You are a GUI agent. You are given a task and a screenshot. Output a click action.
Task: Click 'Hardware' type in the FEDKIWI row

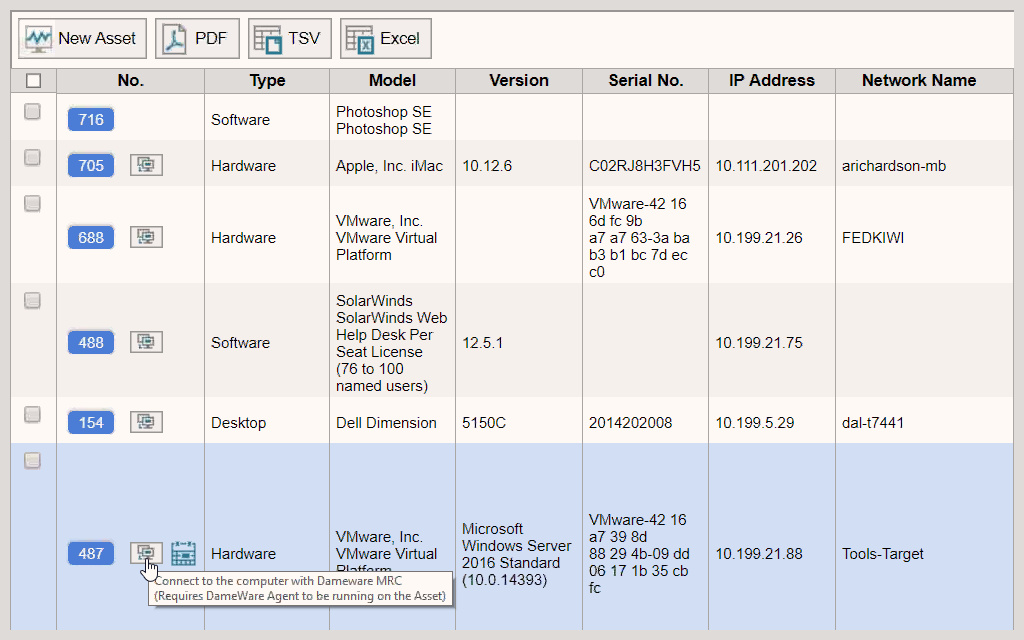coord(243,238)
